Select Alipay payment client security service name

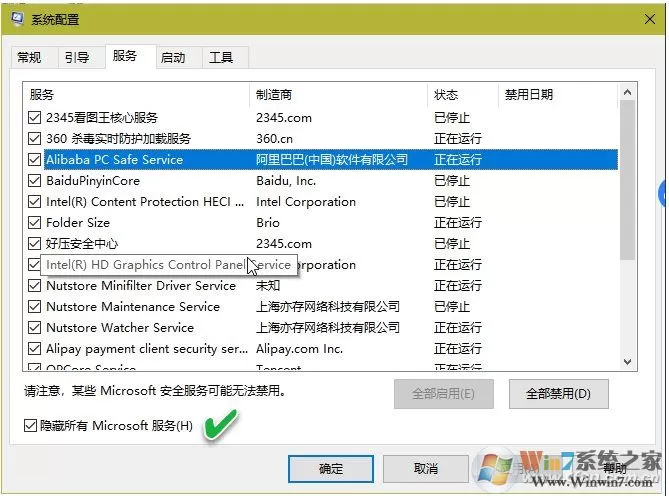tap(147, 349)
